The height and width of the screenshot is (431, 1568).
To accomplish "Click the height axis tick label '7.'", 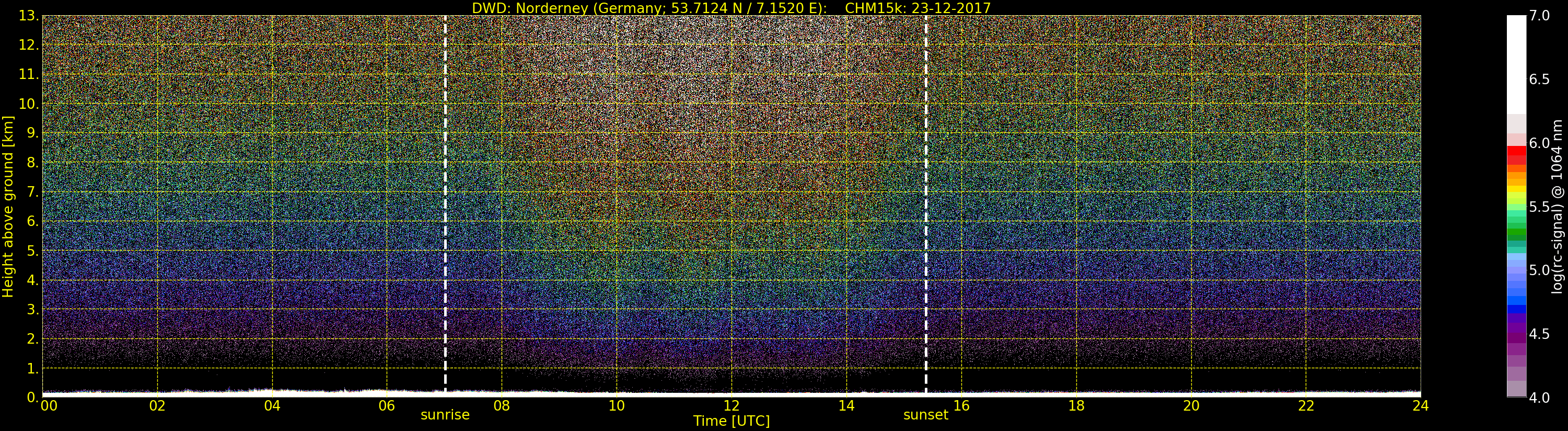I will click(x=33, y=192).
